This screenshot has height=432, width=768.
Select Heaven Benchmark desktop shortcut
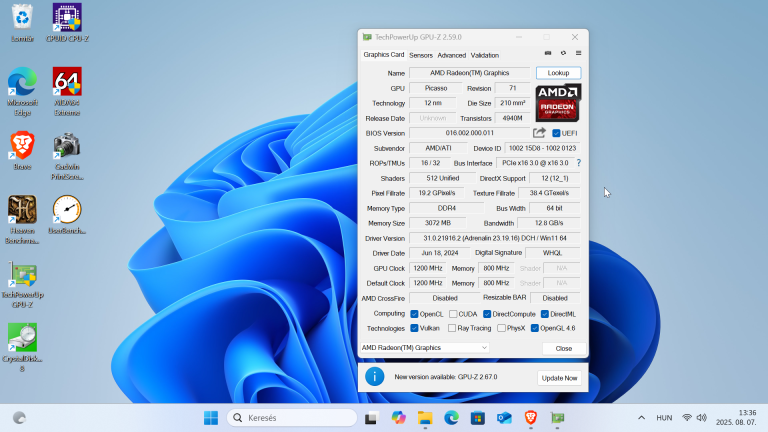pyautogui.click(x=23, y=219)
